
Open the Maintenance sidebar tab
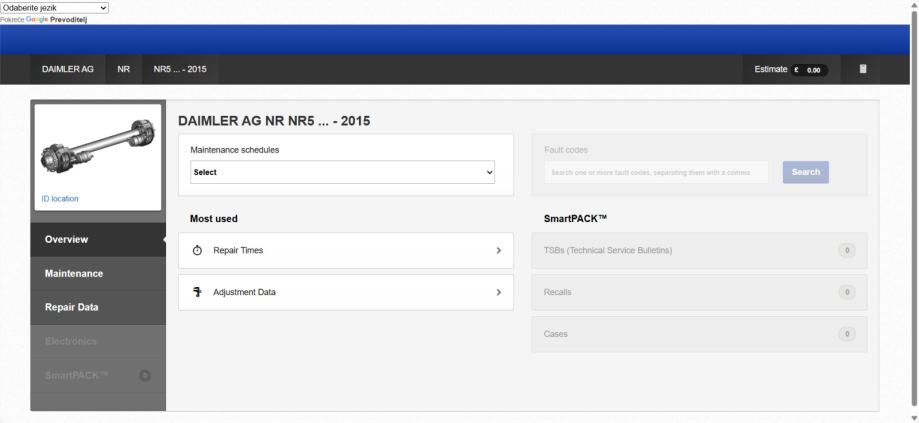click(98, 274)
